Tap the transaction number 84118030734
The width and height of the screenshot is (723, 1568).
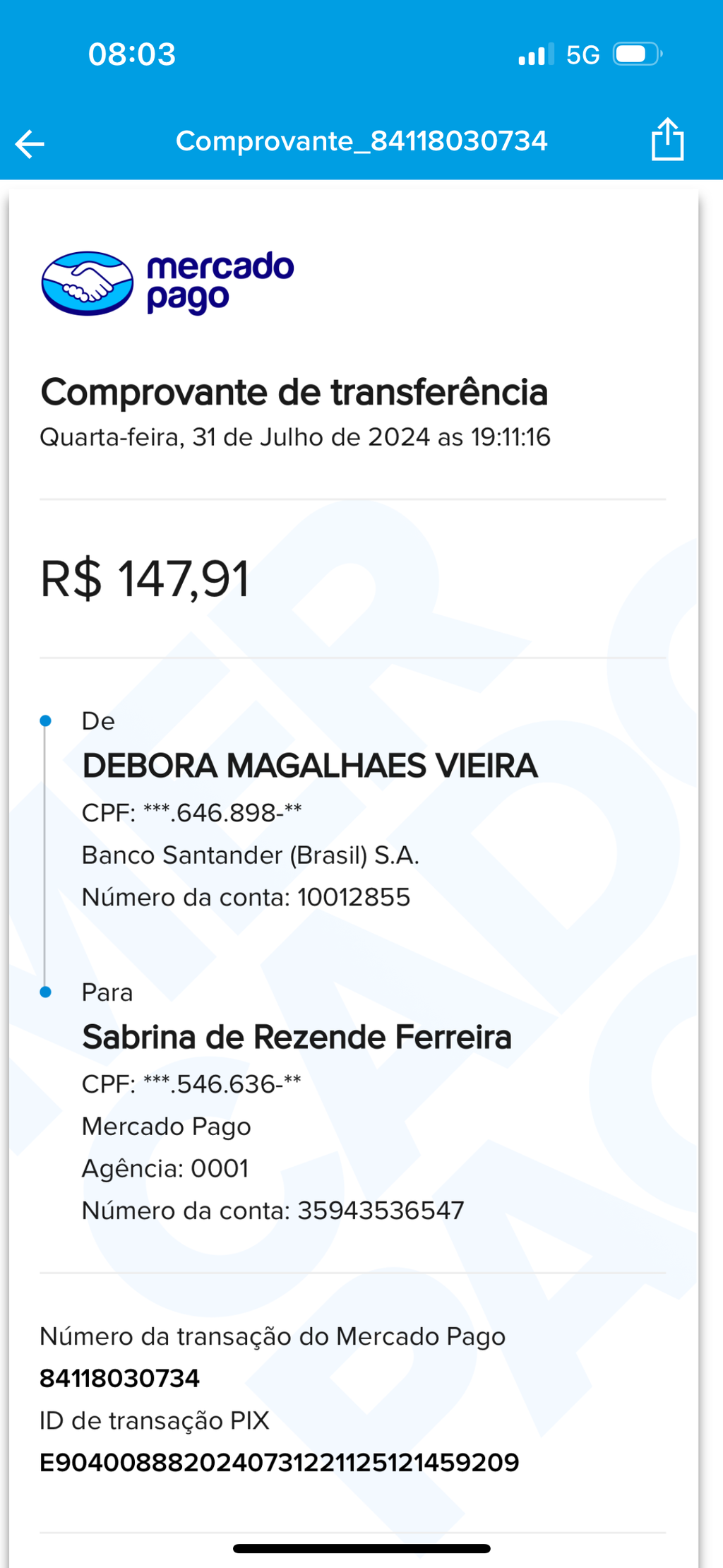(120, 1378)
